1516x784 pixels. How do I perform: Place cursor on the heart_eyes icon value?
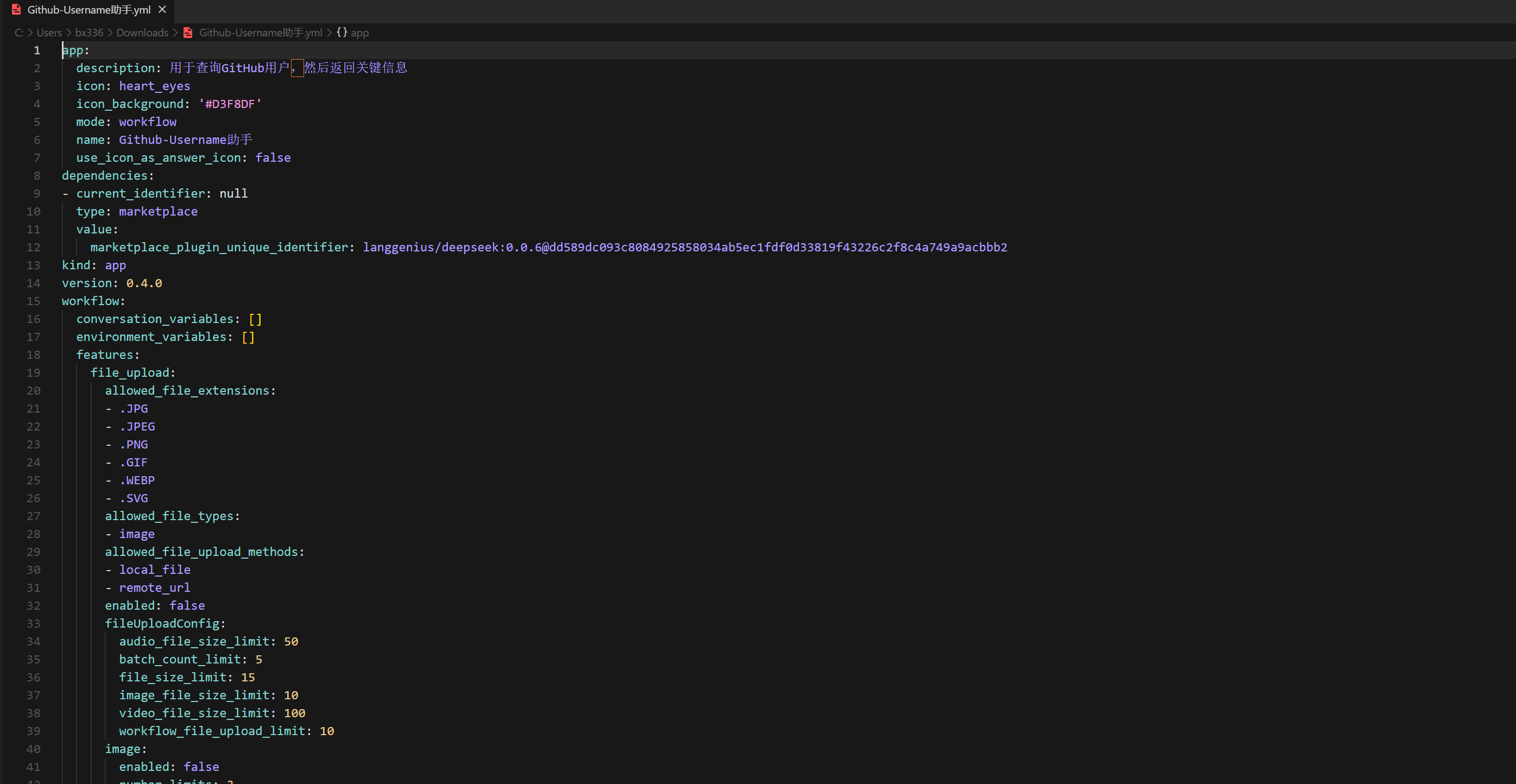click(154, 86)
